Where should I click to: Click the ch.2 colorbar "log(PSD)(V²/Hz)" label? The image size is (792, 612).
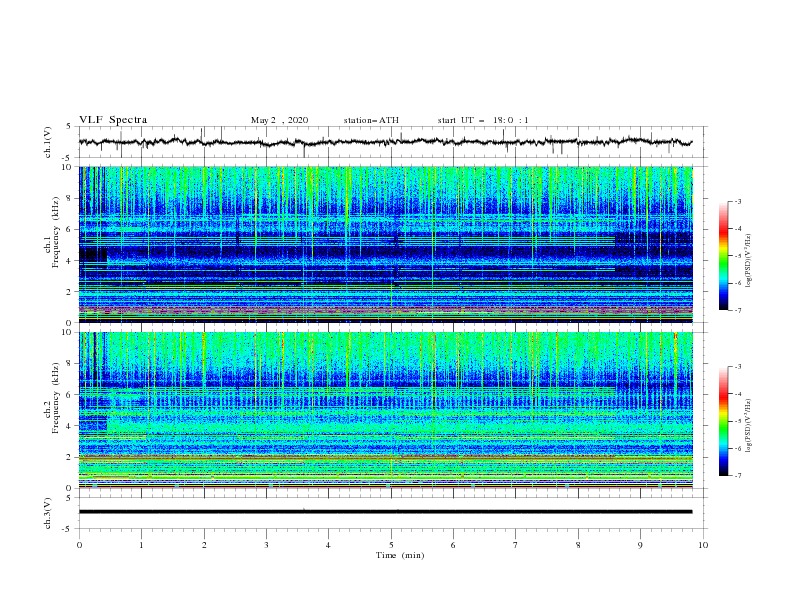pyautogui.click(x=749, y=426)
